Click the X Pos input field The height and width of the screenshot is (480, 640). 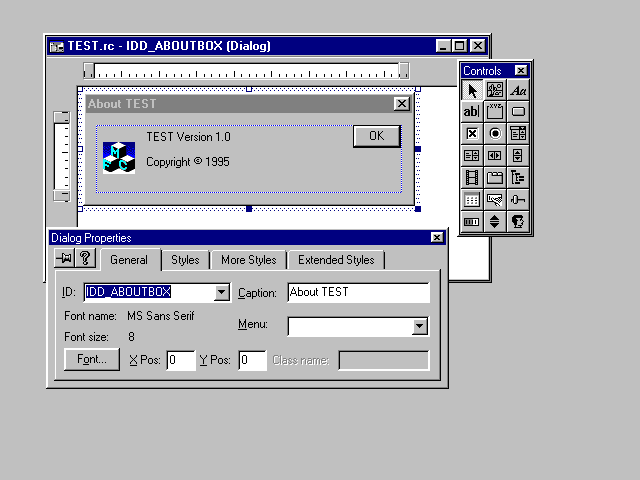[181, 360]
